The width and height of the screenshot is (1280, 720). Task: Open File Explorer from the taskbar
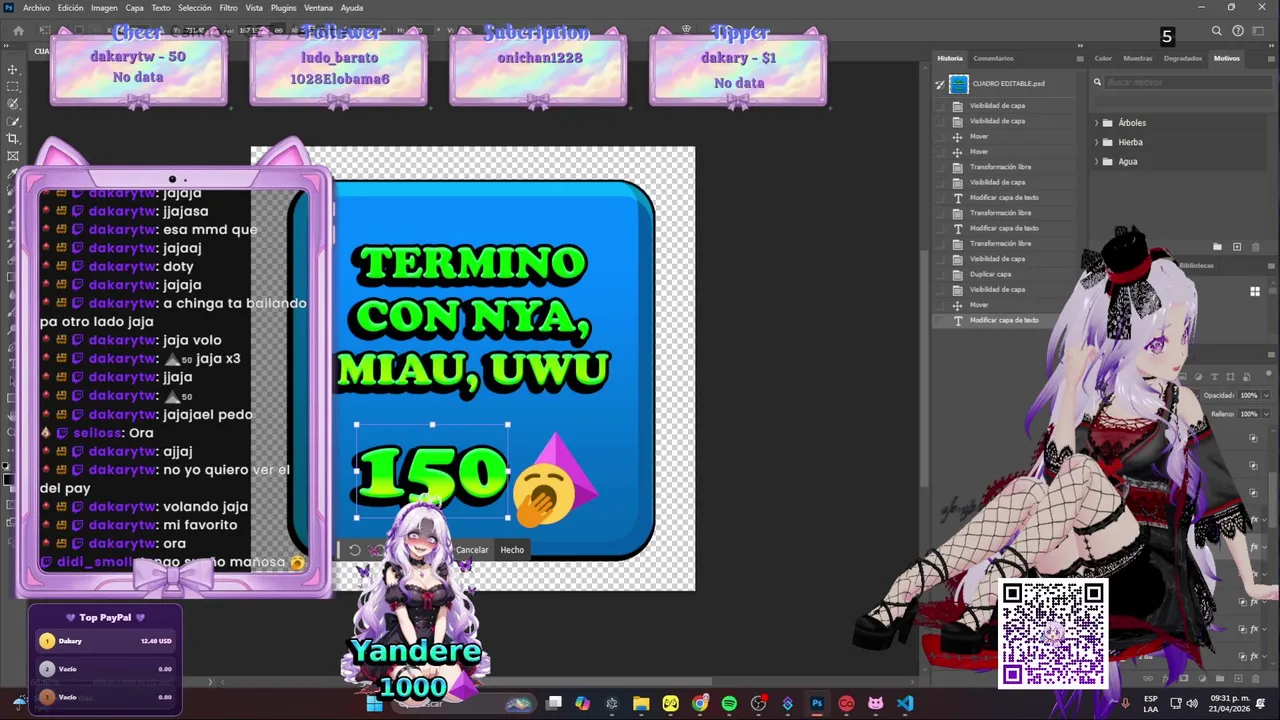(641, 703)
